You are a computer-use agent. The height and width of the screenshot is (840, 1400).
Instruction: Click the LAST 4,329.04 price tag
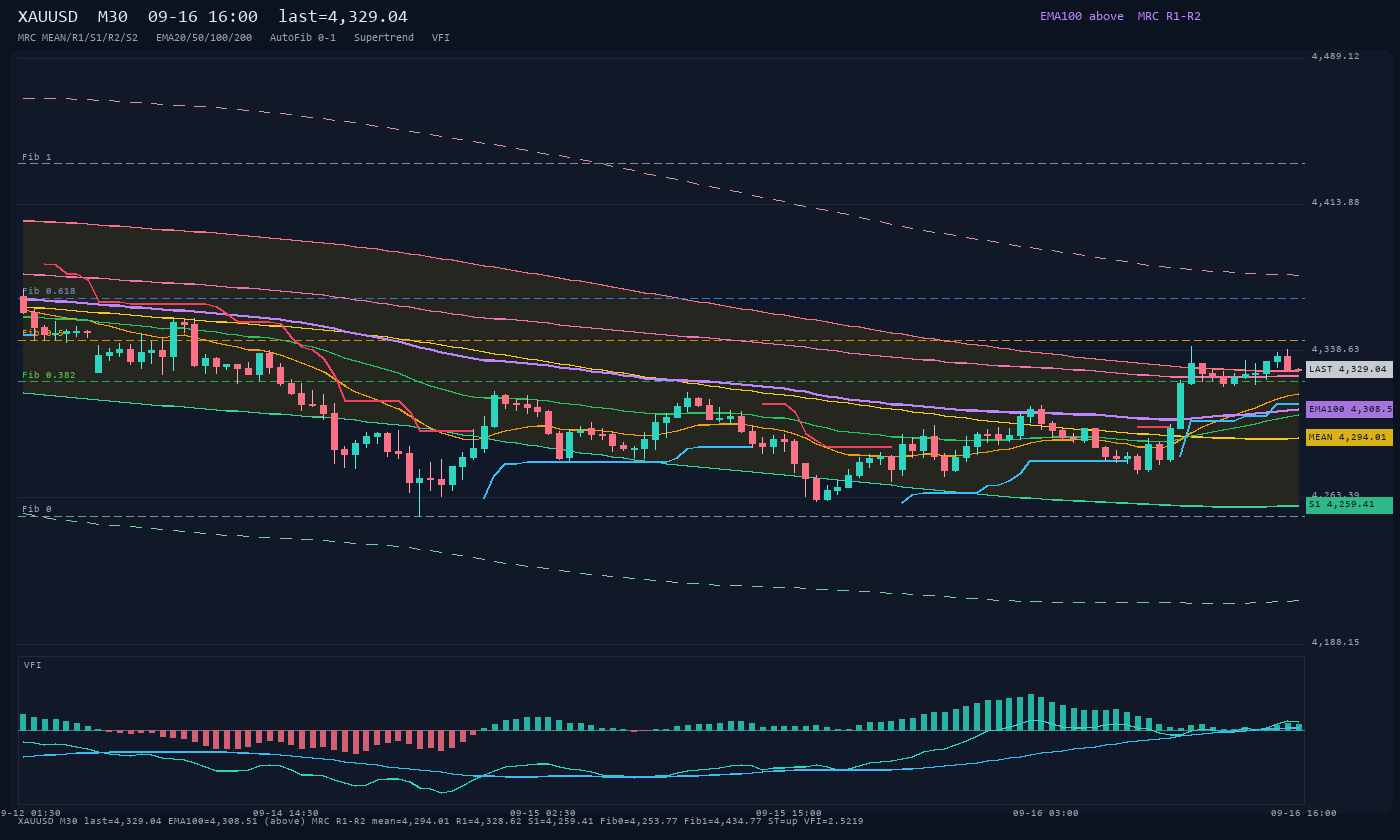1349,369
